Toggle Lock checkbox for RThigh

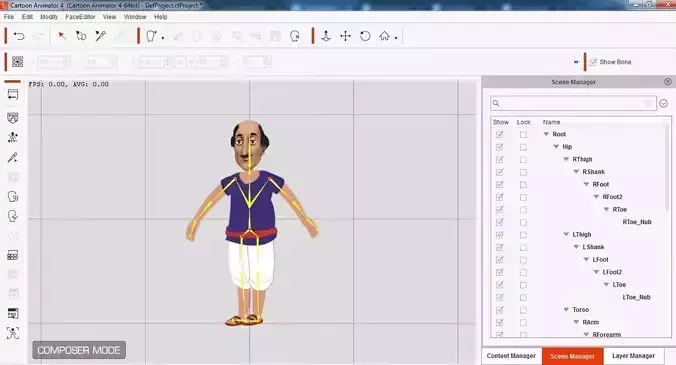(523, 159)
